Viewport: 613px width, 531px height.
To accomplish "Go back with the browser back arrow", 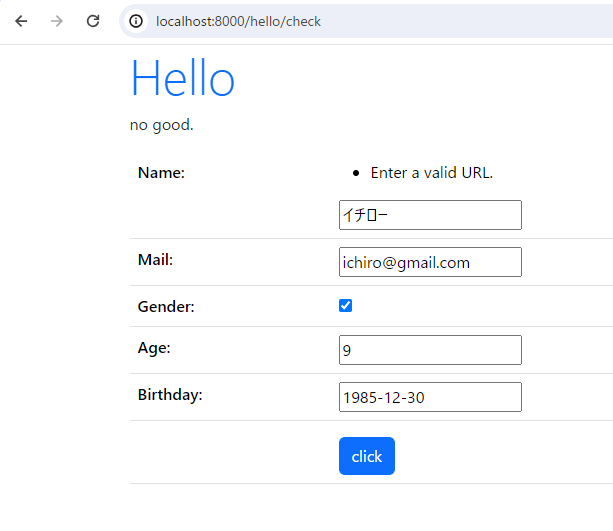I will point(21,21).
